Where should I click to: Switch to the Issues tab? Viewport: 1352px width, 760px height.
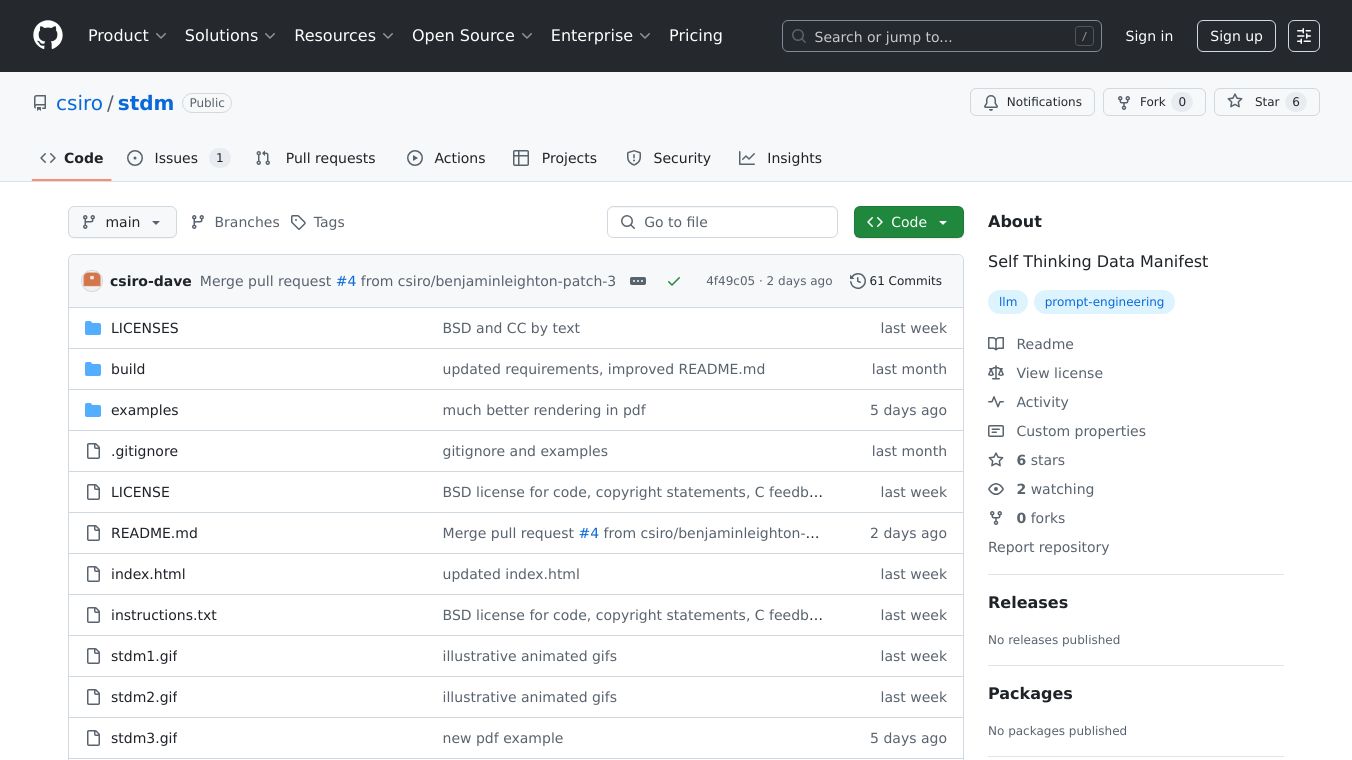coord(177,158)
